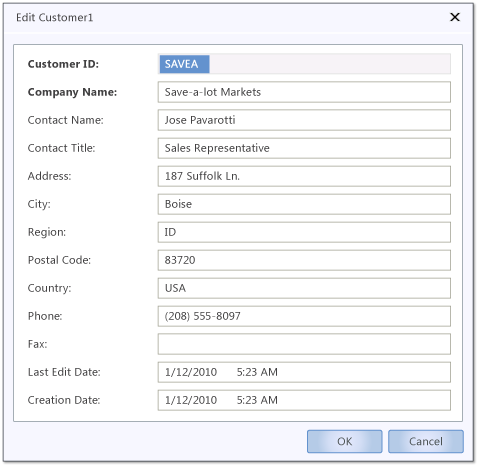This screenshot has height=466, width=478.
Task: Click the Customer ID label
Action: coord(63,64)
